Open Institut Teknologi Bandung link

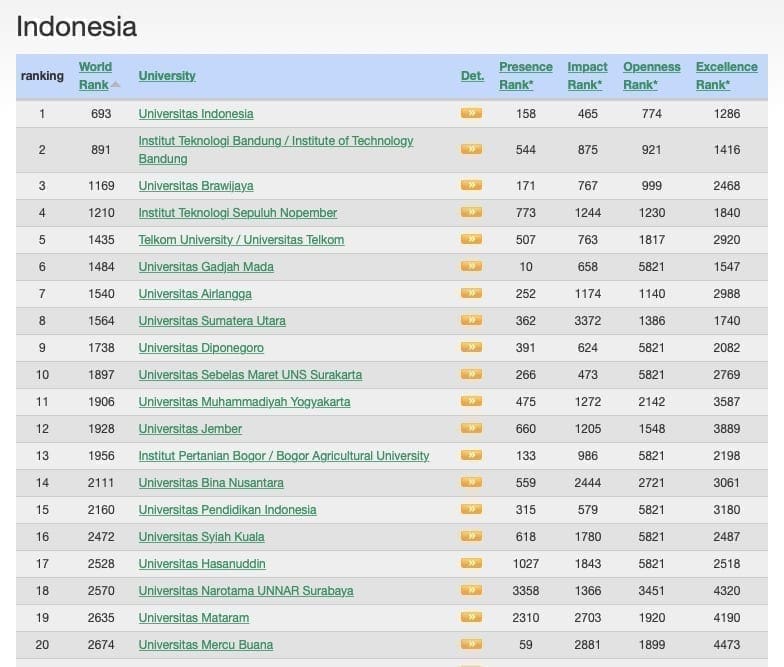click(276, 150)
